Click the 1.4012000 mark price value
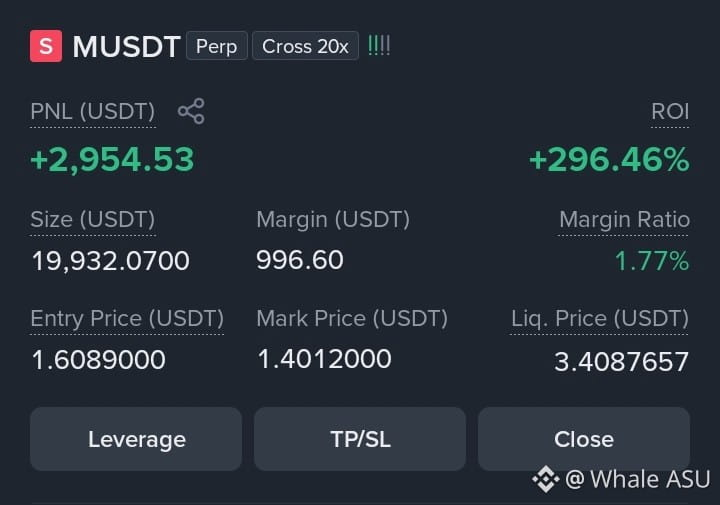 (324, 359)
